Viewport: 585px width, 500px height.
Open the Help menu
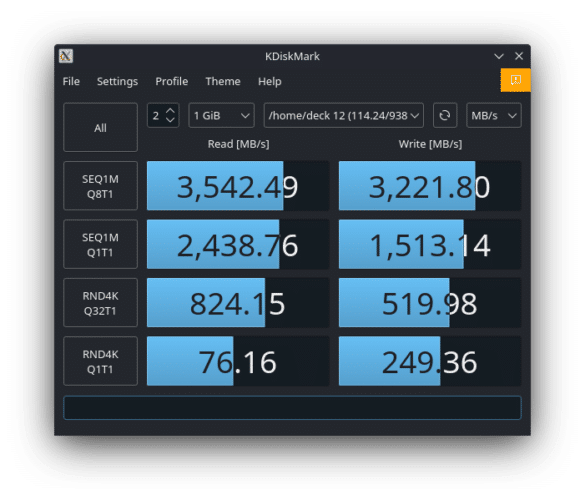[269, 81]
